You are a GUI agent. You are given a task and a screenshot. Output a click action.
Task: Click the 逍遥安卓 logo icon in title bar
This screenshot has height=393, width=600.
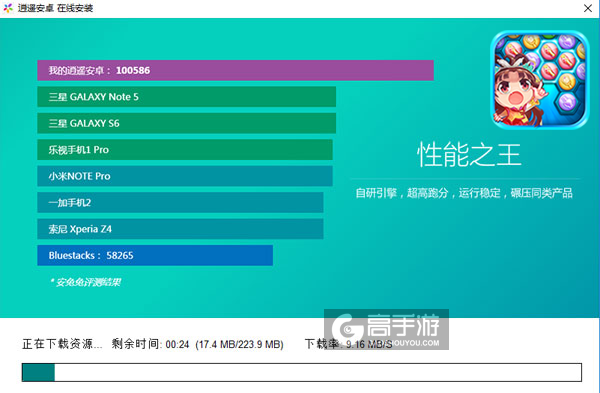point(8,8)
